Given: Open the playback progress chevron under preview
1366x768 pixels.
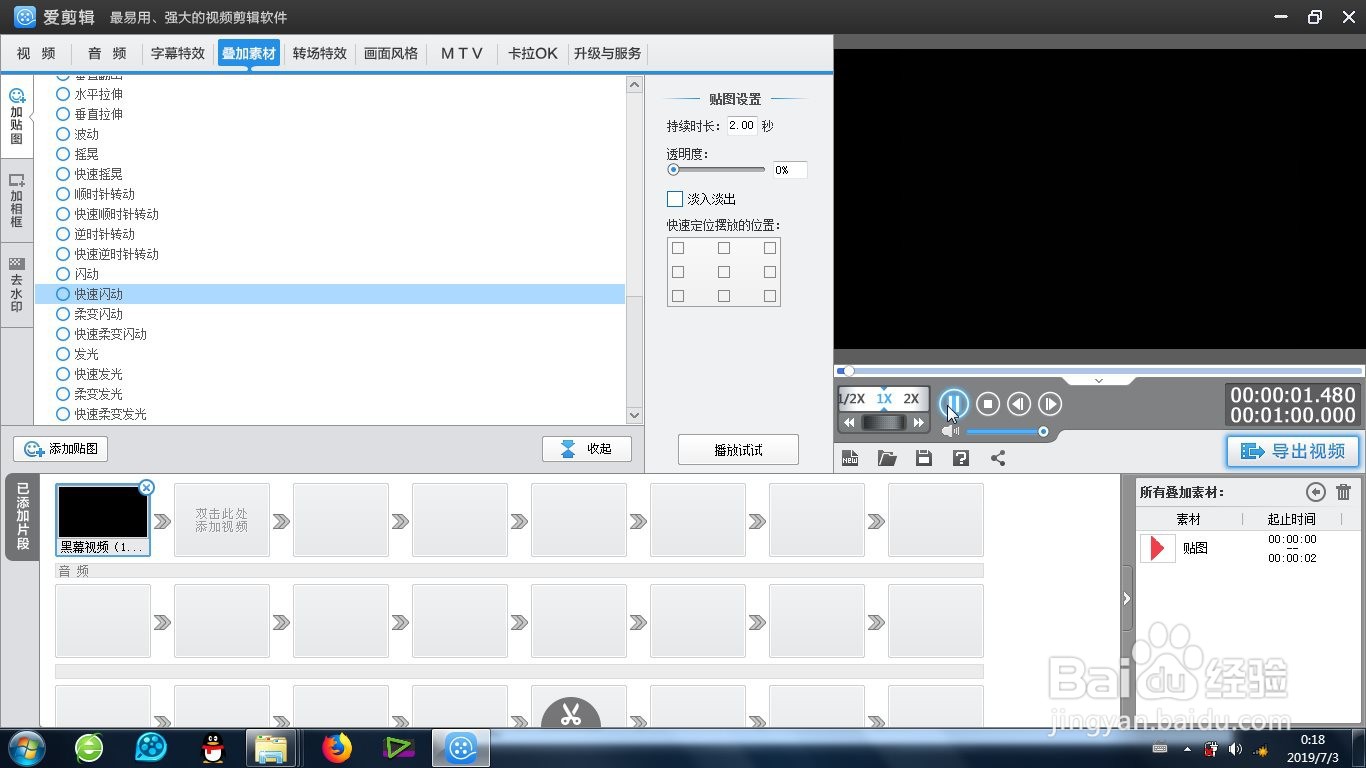Looking at the screenshot, I should tap(1098, 380).
